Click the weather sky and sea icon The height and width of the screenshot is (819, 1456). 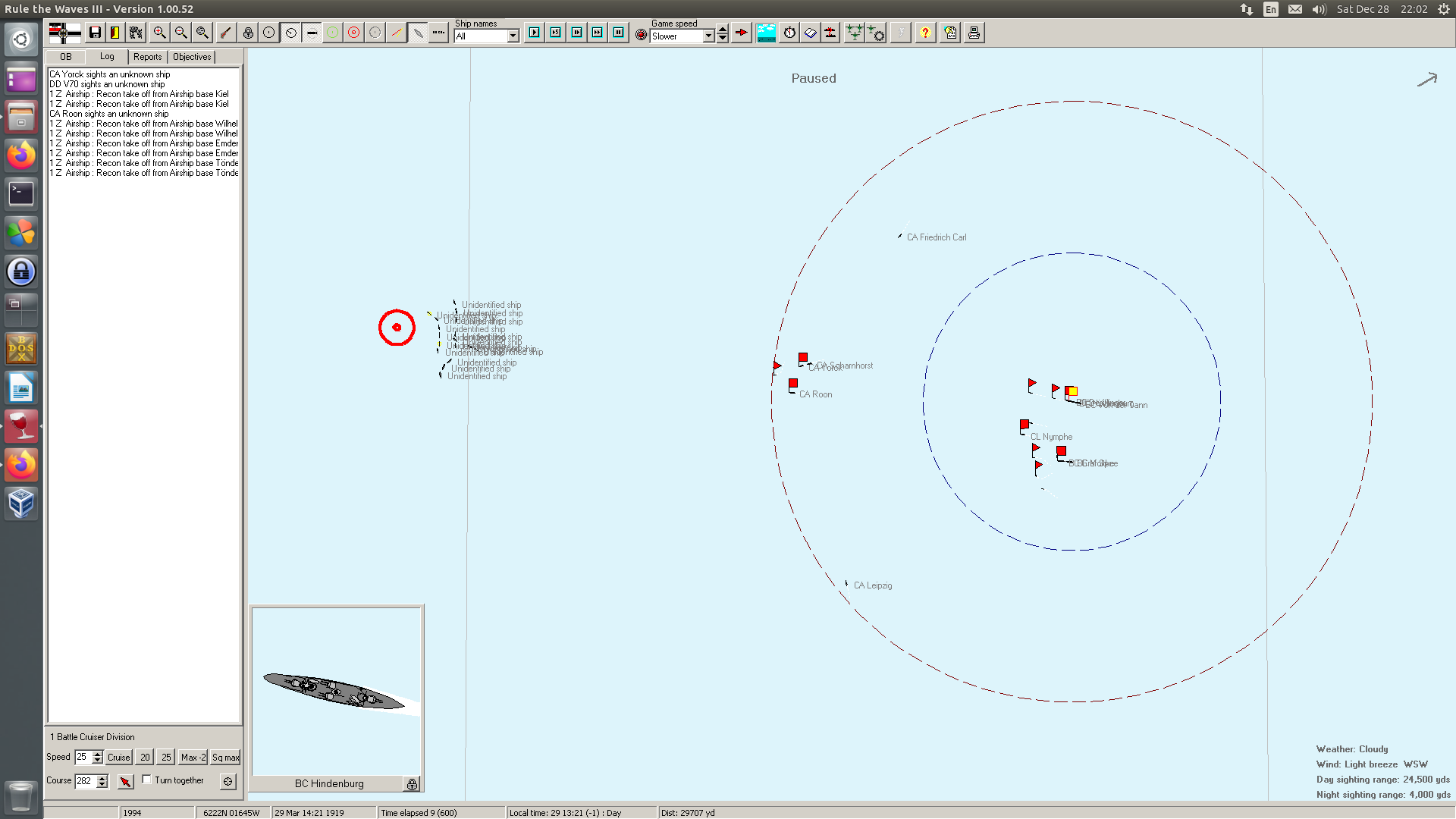[766, 33]
